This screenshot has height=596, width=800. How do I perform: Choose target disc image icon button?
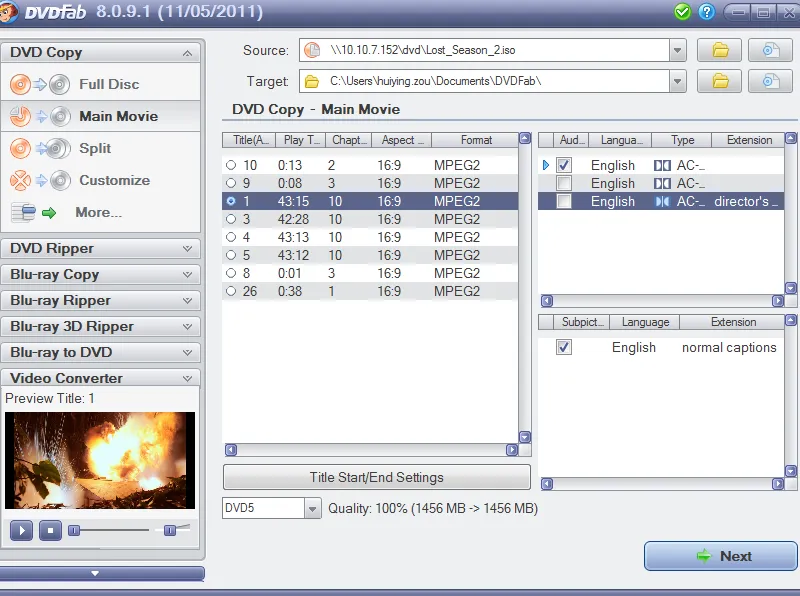(x=770, y=81)
